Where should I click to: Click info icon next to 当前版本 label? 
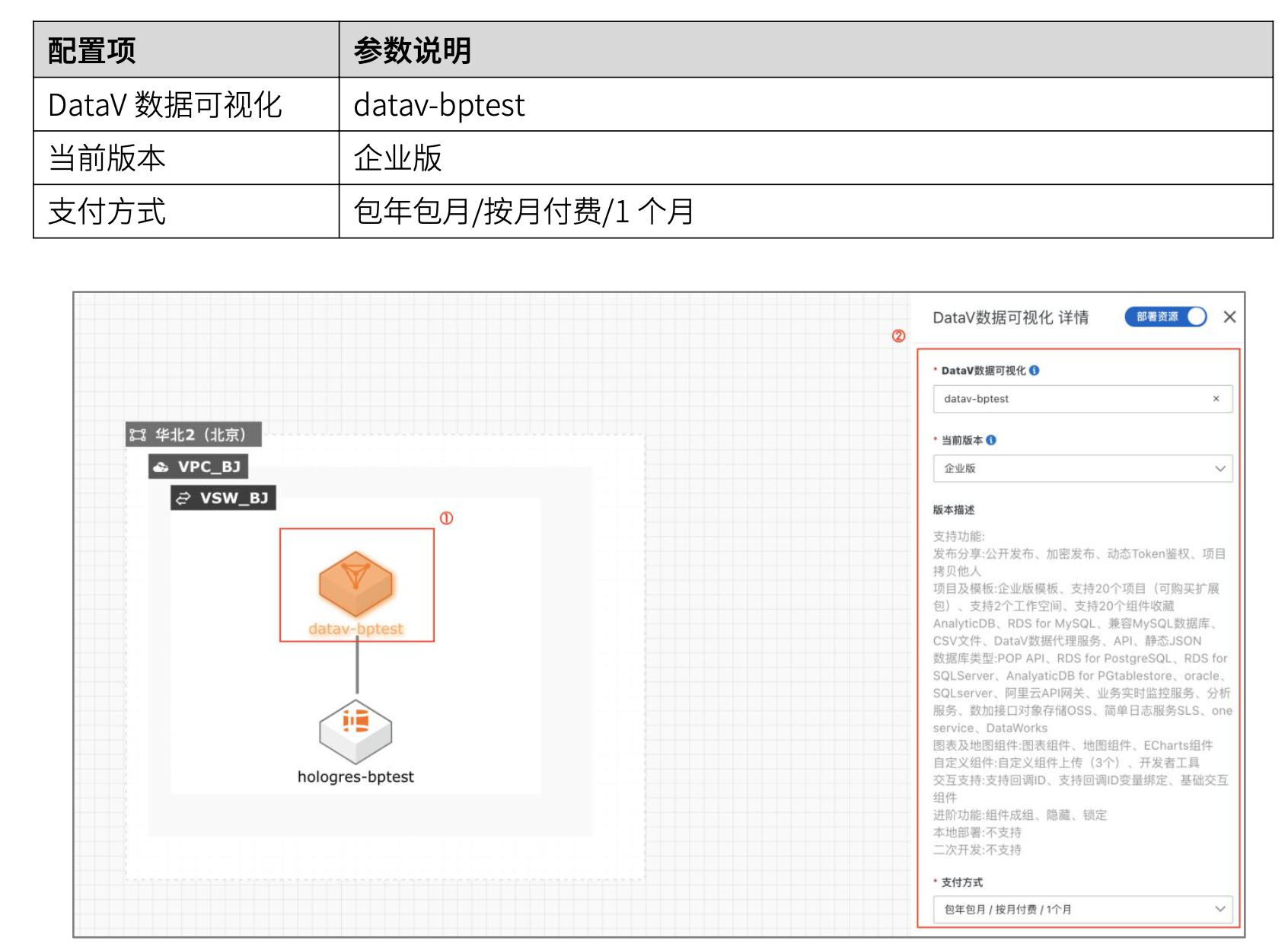pyautogui.click(x=990, y=440)
